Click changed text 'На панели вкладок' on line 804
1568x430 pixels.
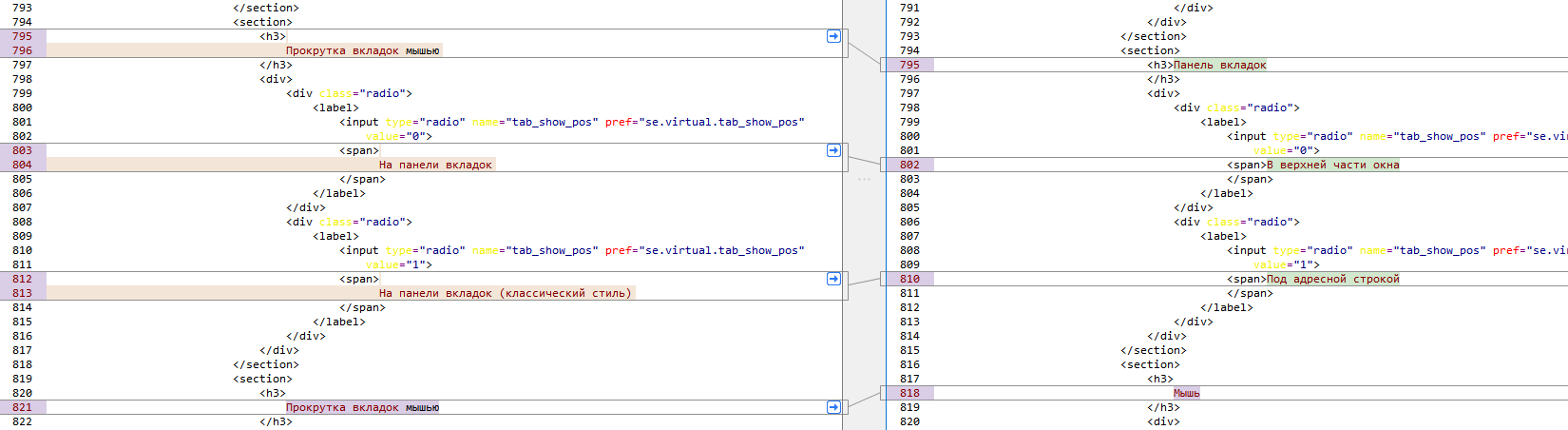(x=435, y=165)
